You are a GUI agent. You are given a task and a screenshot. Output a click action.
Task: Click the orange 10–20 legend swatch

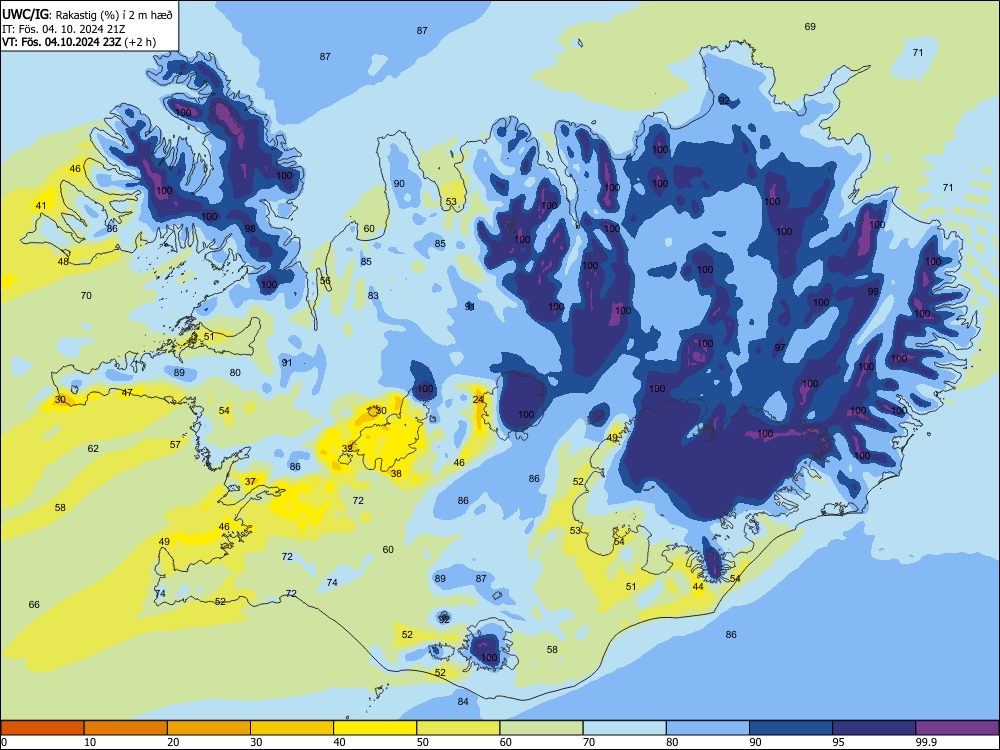(x=126, y=728)
